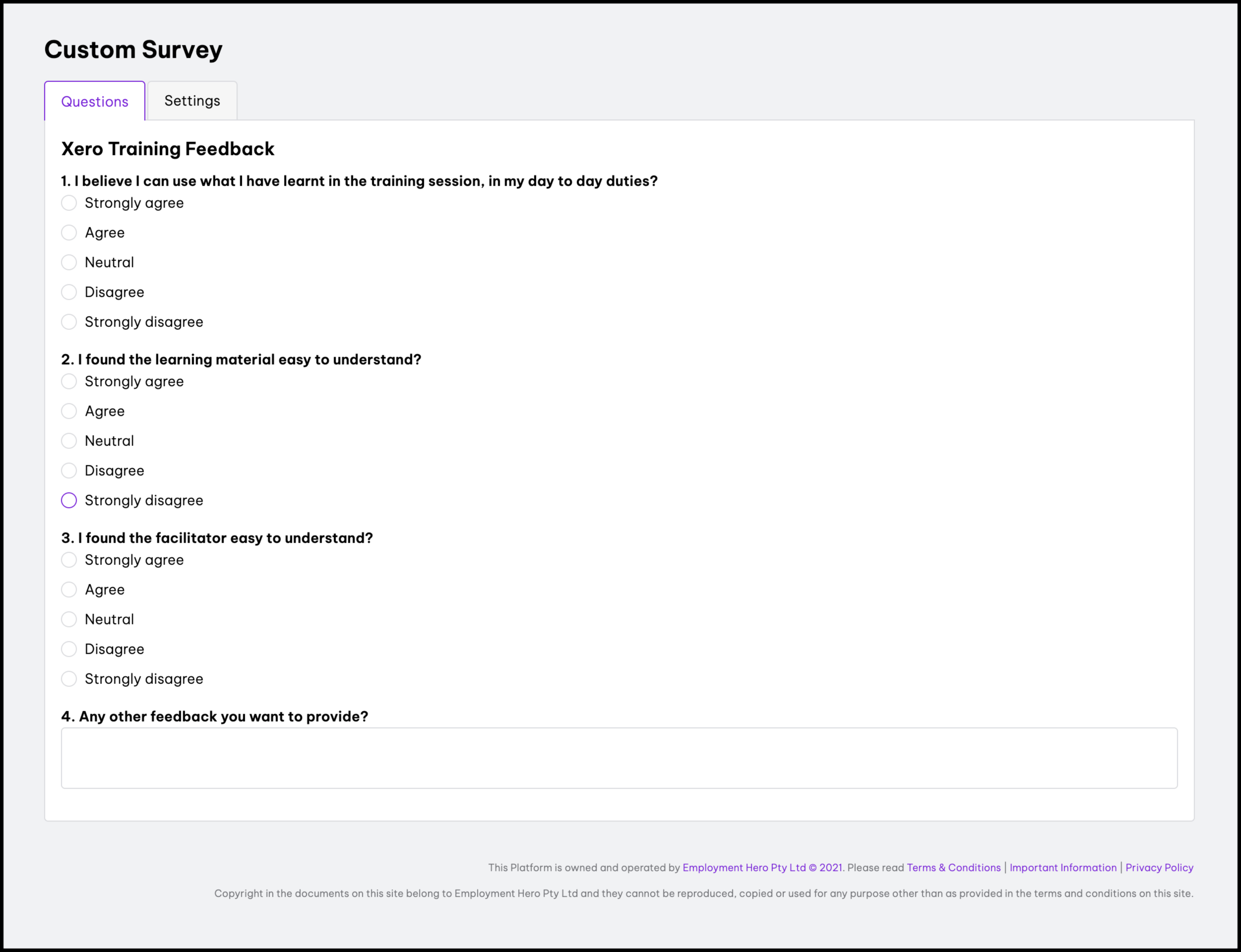
Task: Select 'Strongly agree' for question 1
Action: point(68,203)
